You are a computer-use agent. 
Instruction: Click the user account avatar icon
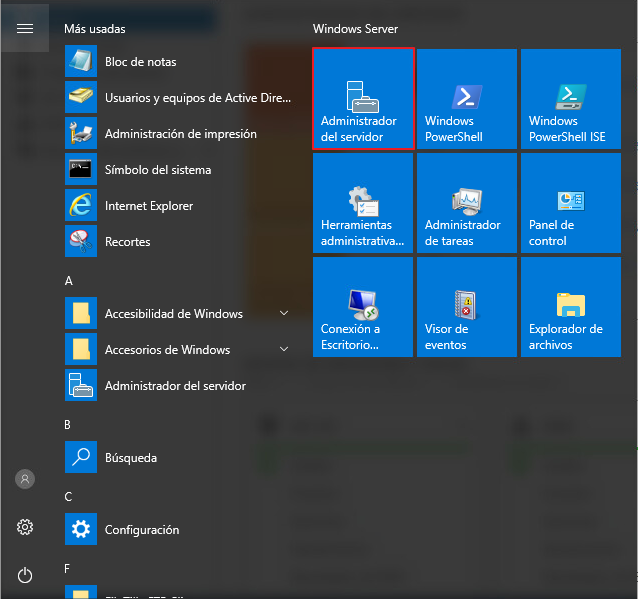(25, 479)
